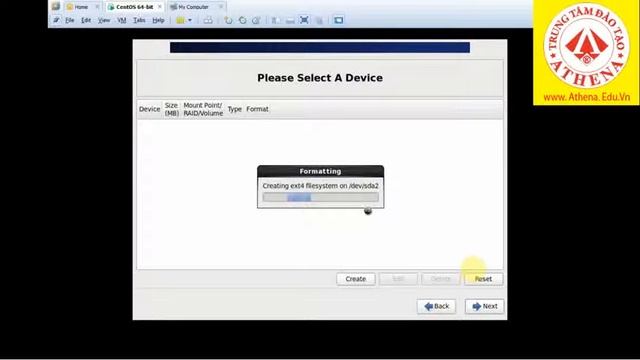Open the Help menu
Screen dimensions: 640x360
[158, 20]
